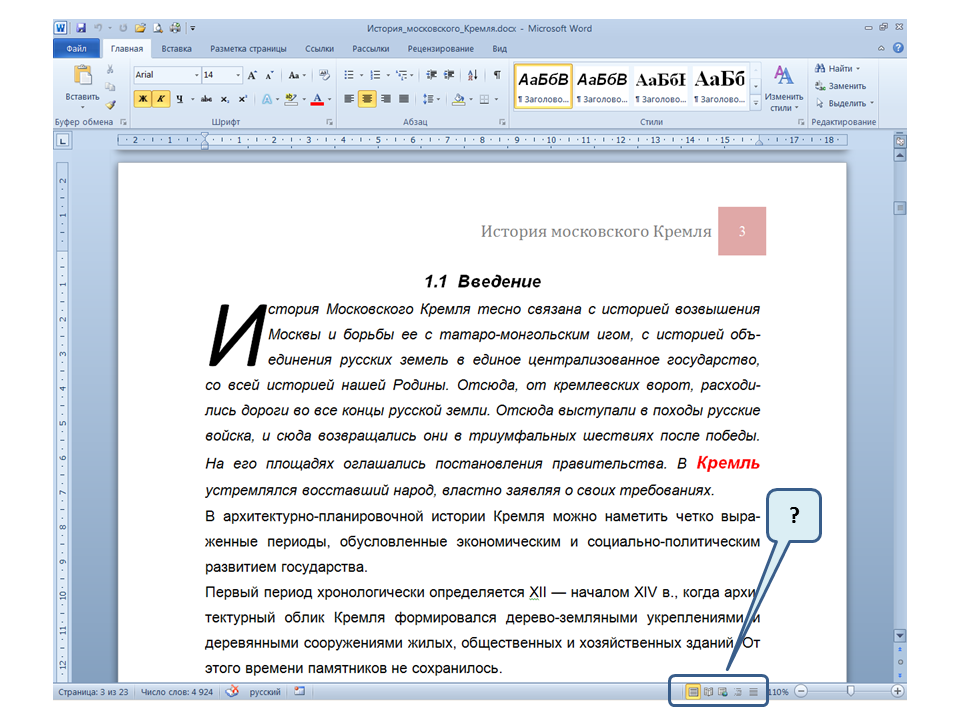Click the Заменить button
This screenshot has width=960, height=720.
[840, 86]
